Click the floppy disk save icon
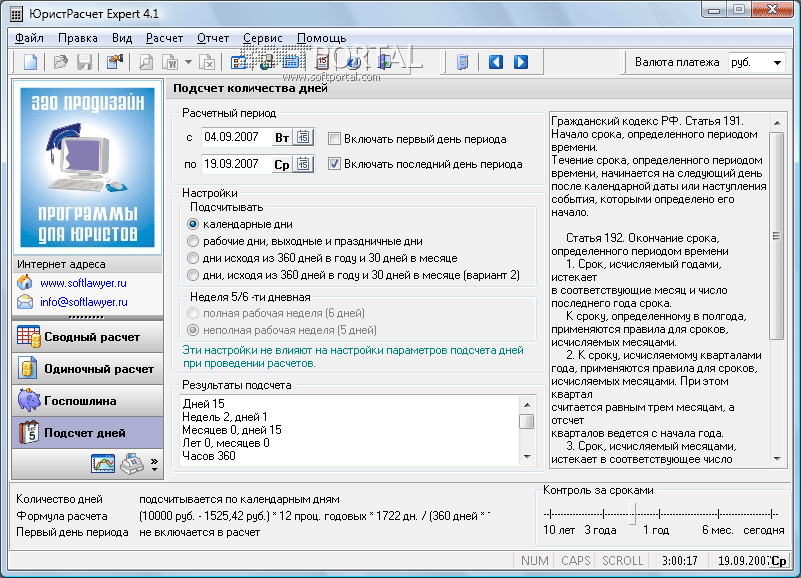The image size is (801, 578). coord(84,62)
